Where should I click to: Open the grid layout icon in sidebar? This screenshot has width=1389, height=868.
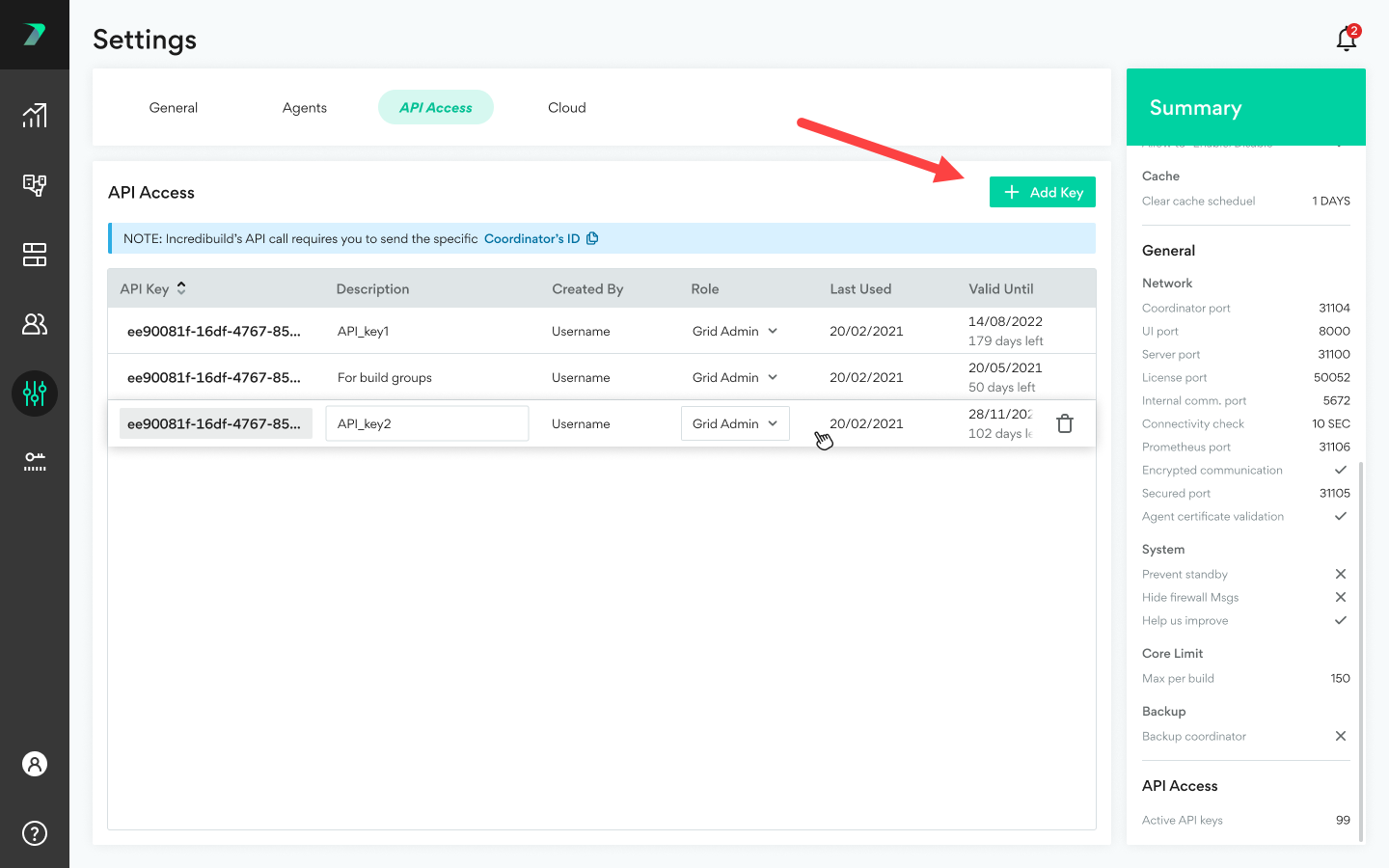click(35, 255)
